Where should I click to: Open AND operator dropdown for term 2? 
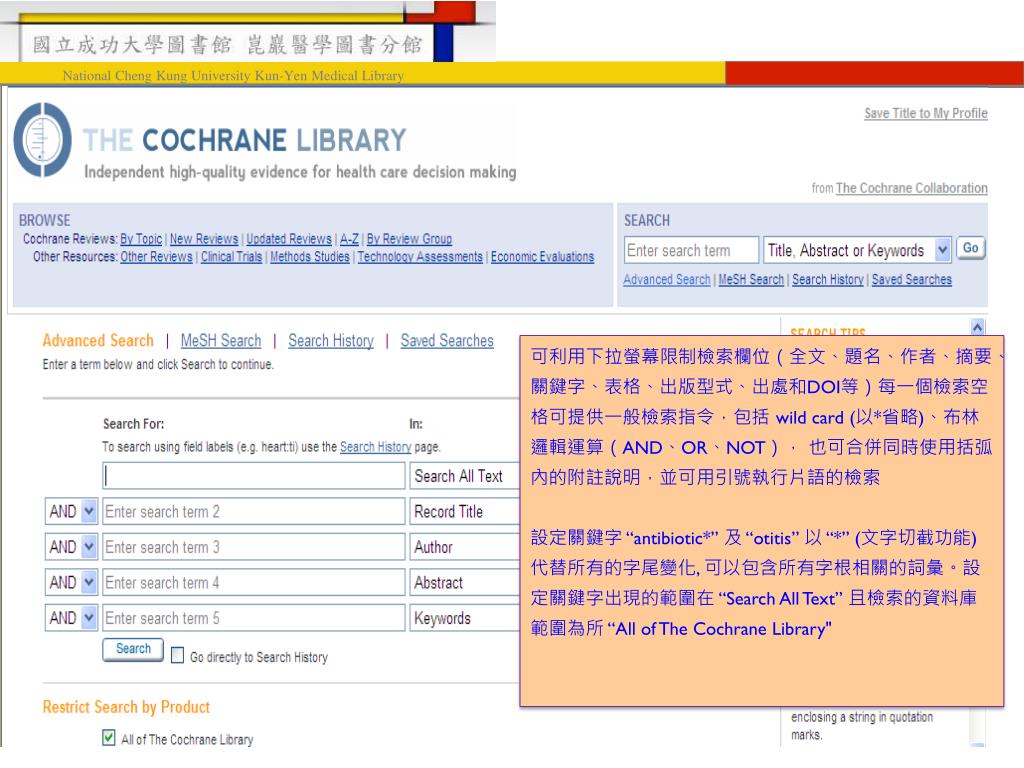71,511
